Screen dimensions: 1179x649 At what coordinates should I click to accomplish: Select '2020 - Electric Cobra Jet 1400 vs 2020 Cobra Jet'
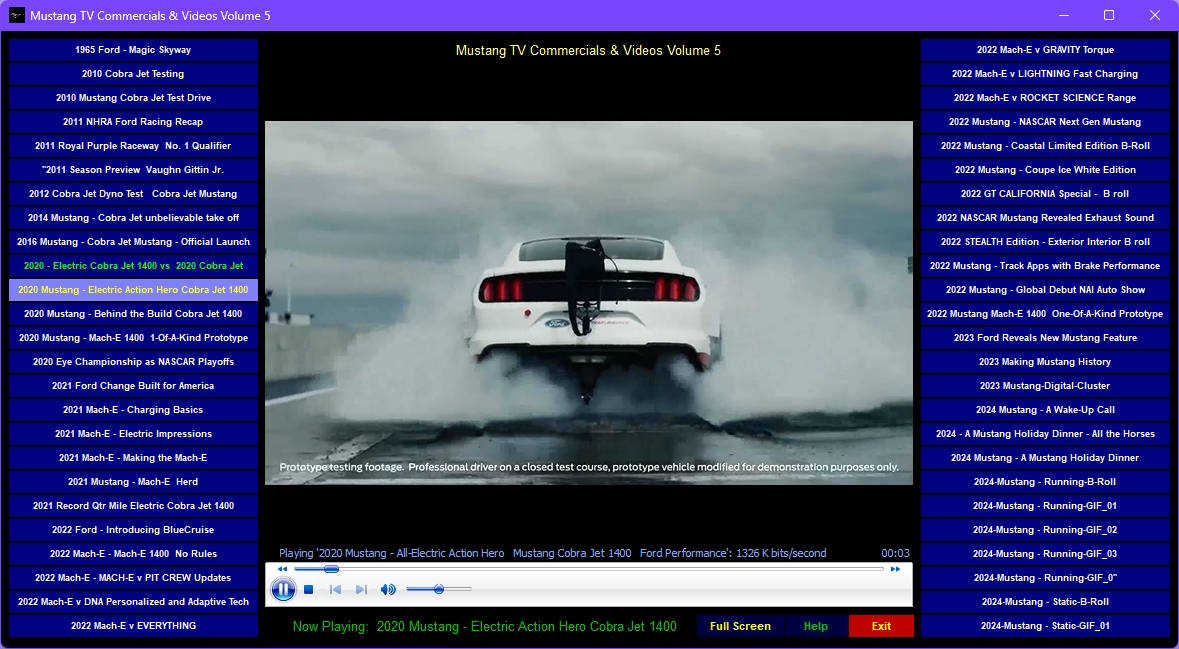pyautogui.click(x=133, y=266)
